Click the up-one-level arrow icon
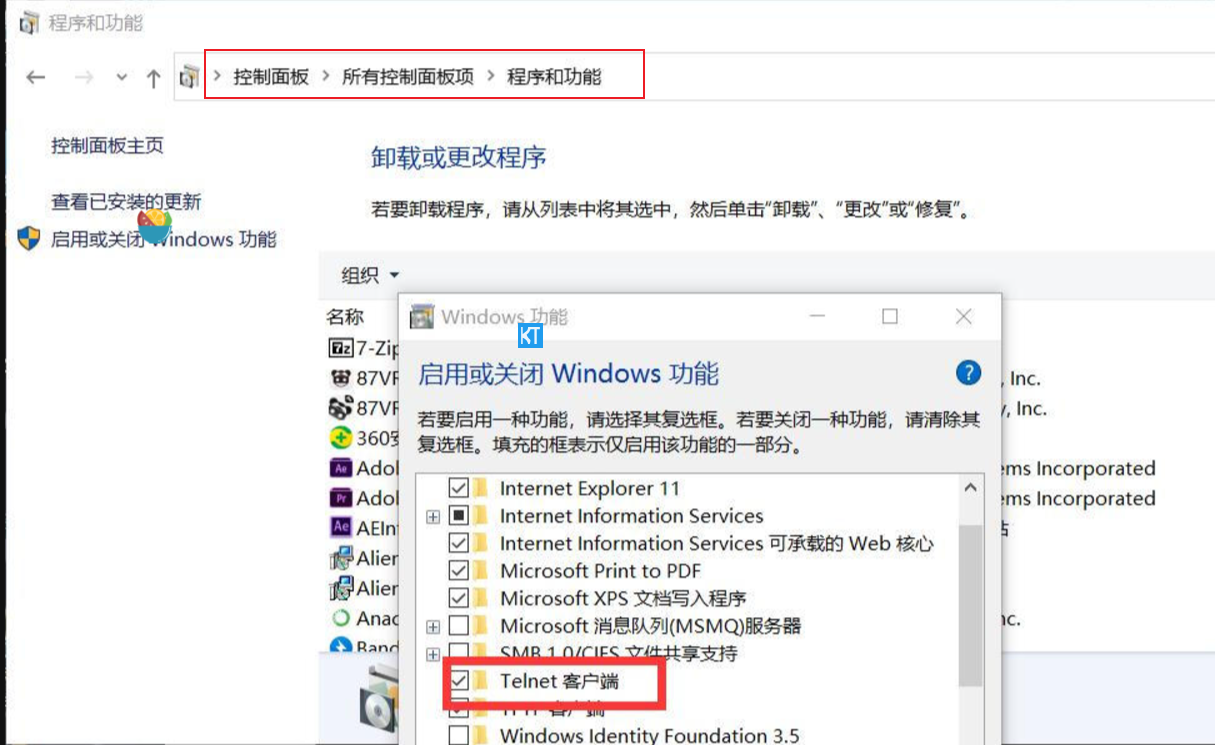 (153, 78)
